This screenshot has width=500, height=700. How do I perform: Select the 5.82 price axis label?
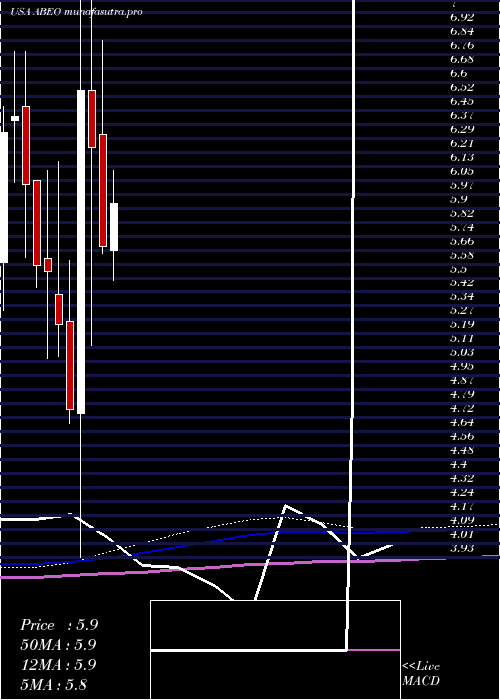coord(462,213)
